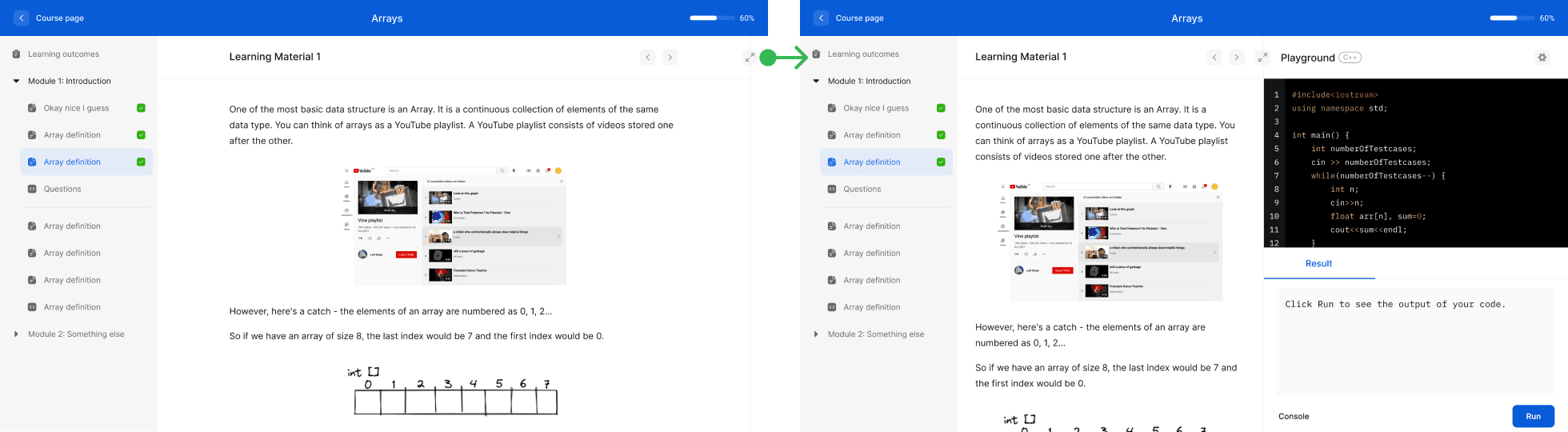Click expand arrows icon beside Playground panel
This screenshot has height=432, width=1568.
pos(1262,58)
